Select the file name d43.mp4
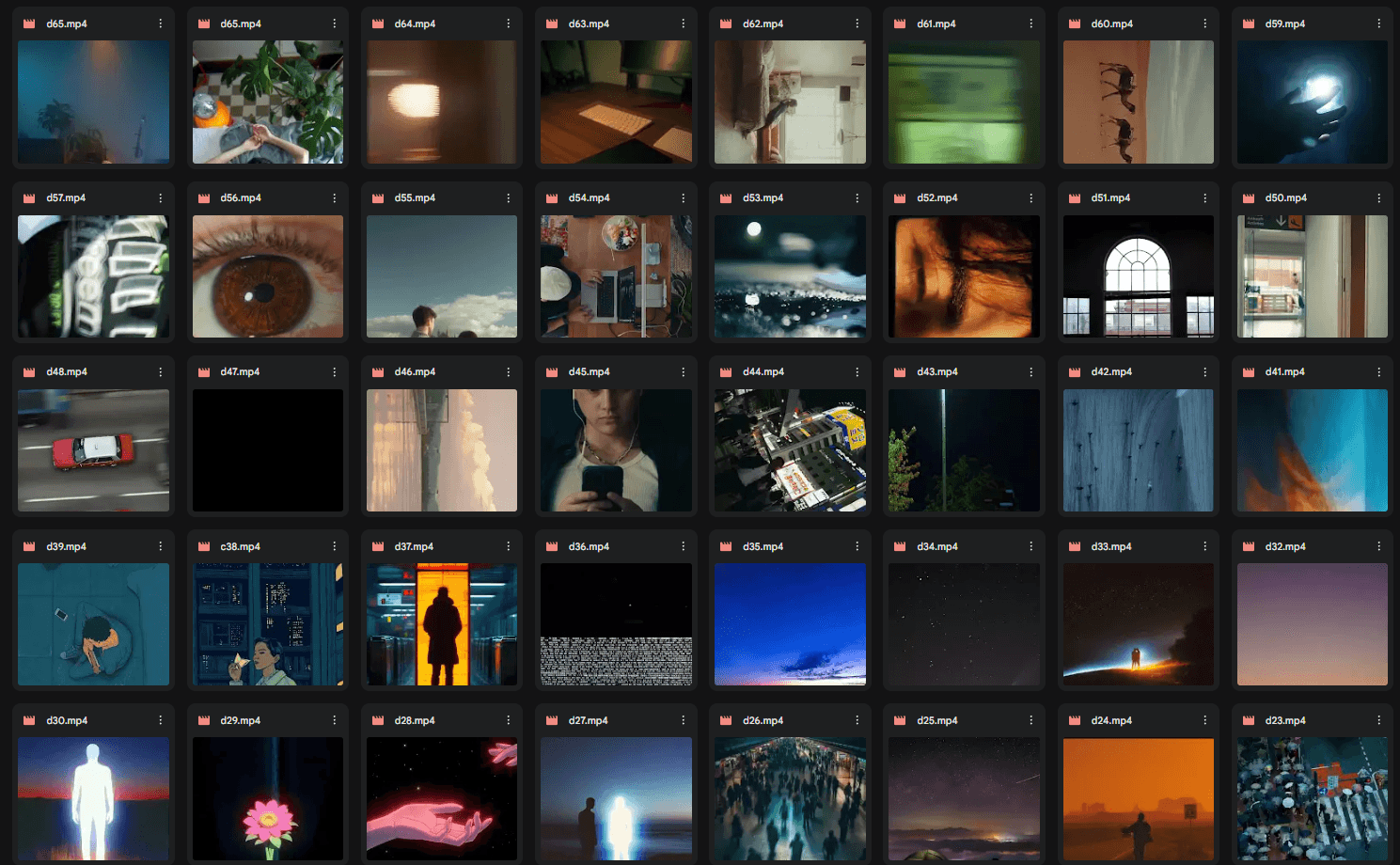The height and width of the screenshot is (865, 1400). [937, 372]
